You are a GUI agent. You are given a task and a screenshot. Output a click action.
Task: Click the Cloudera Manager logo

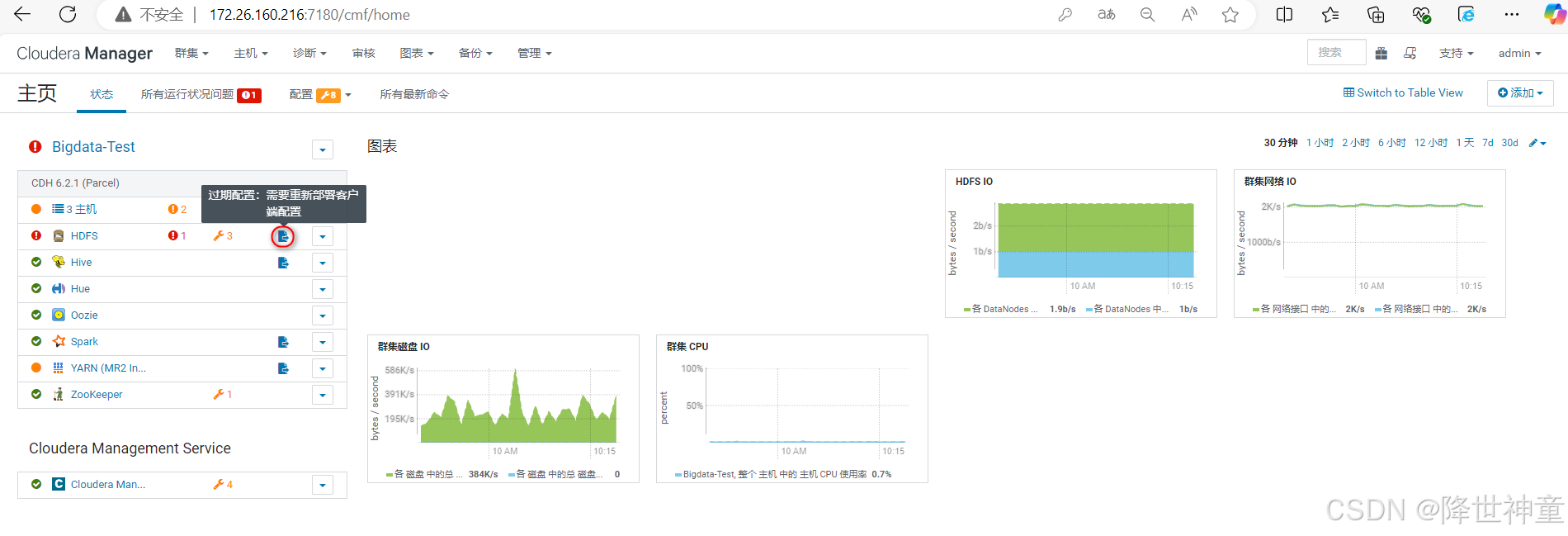(84, 53)
